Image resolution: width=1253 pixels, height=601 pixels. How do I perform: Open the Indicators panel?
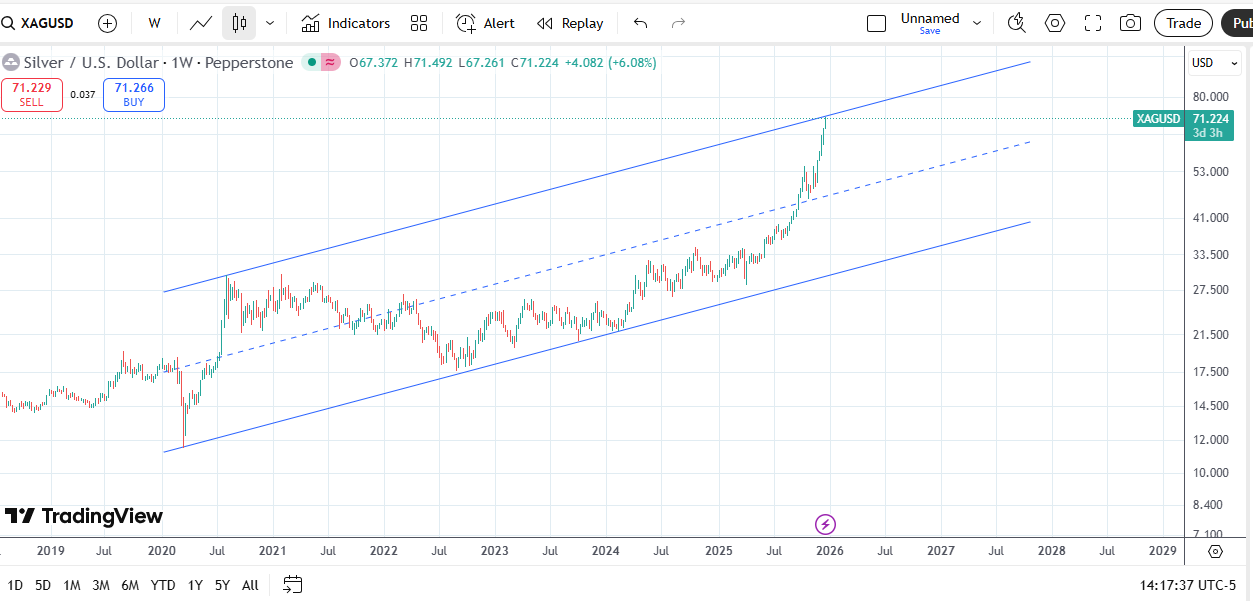(x=346, y=23)
